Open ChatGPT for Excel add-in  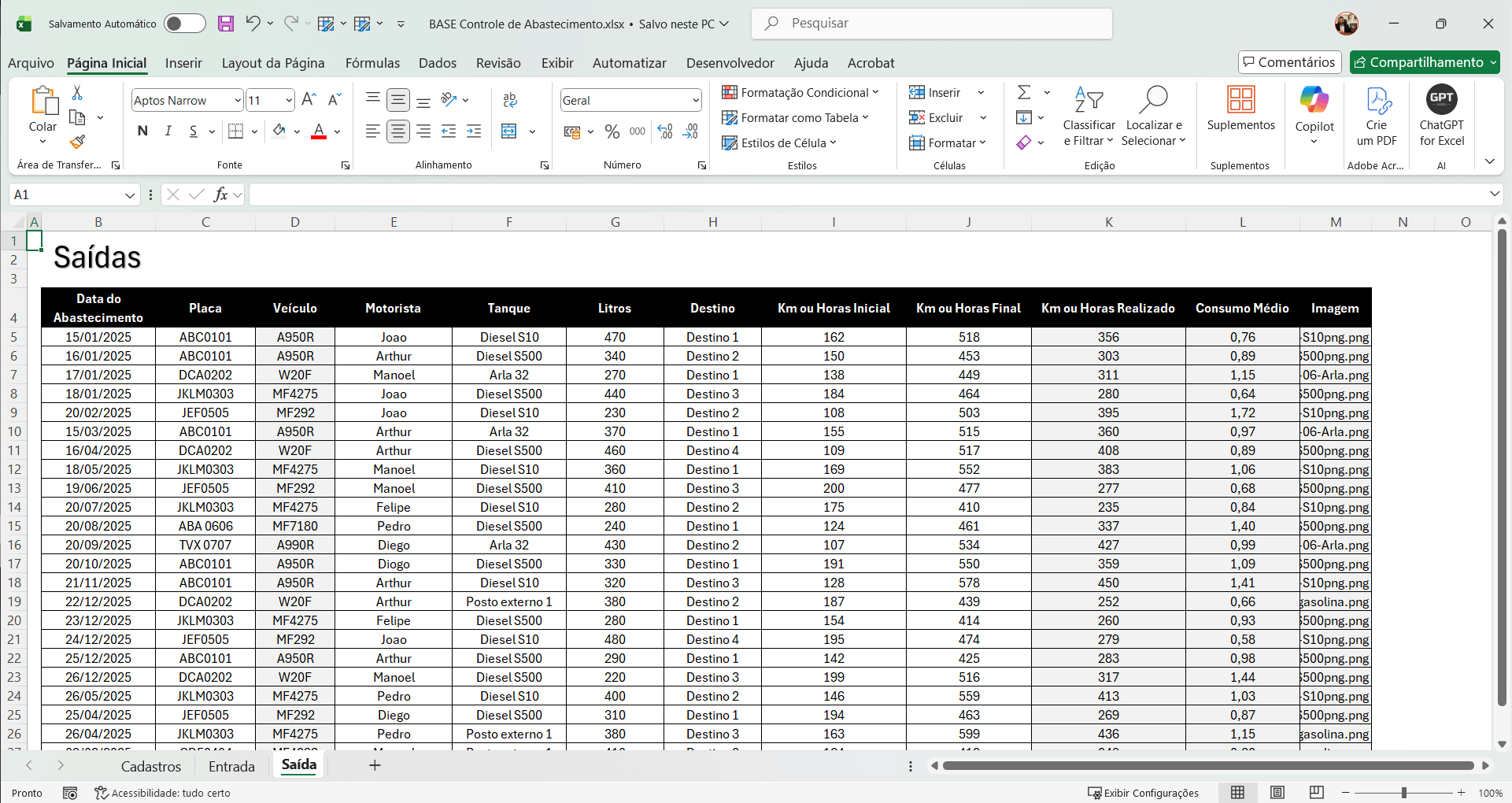coord(1441,116)
